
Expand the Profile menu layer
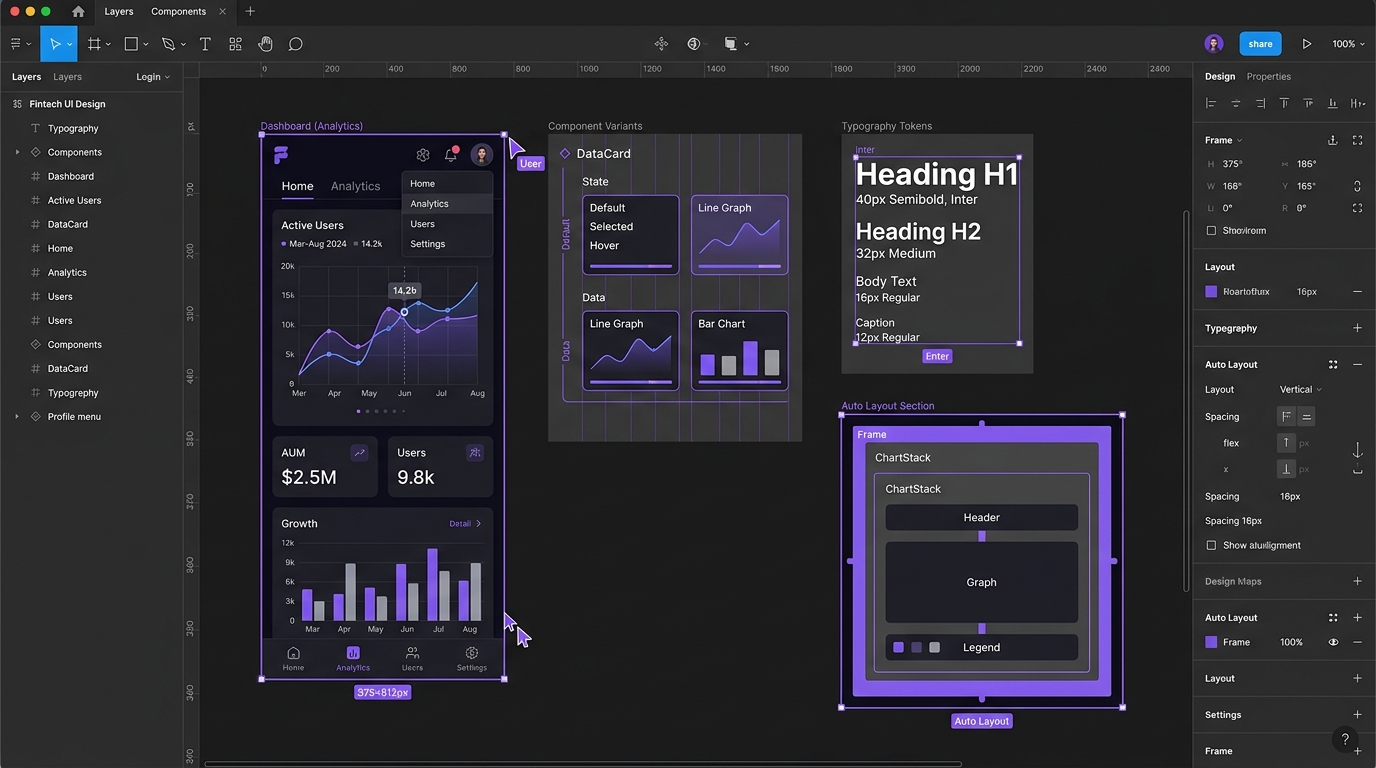pyautogui.click(x=16, y=417)
